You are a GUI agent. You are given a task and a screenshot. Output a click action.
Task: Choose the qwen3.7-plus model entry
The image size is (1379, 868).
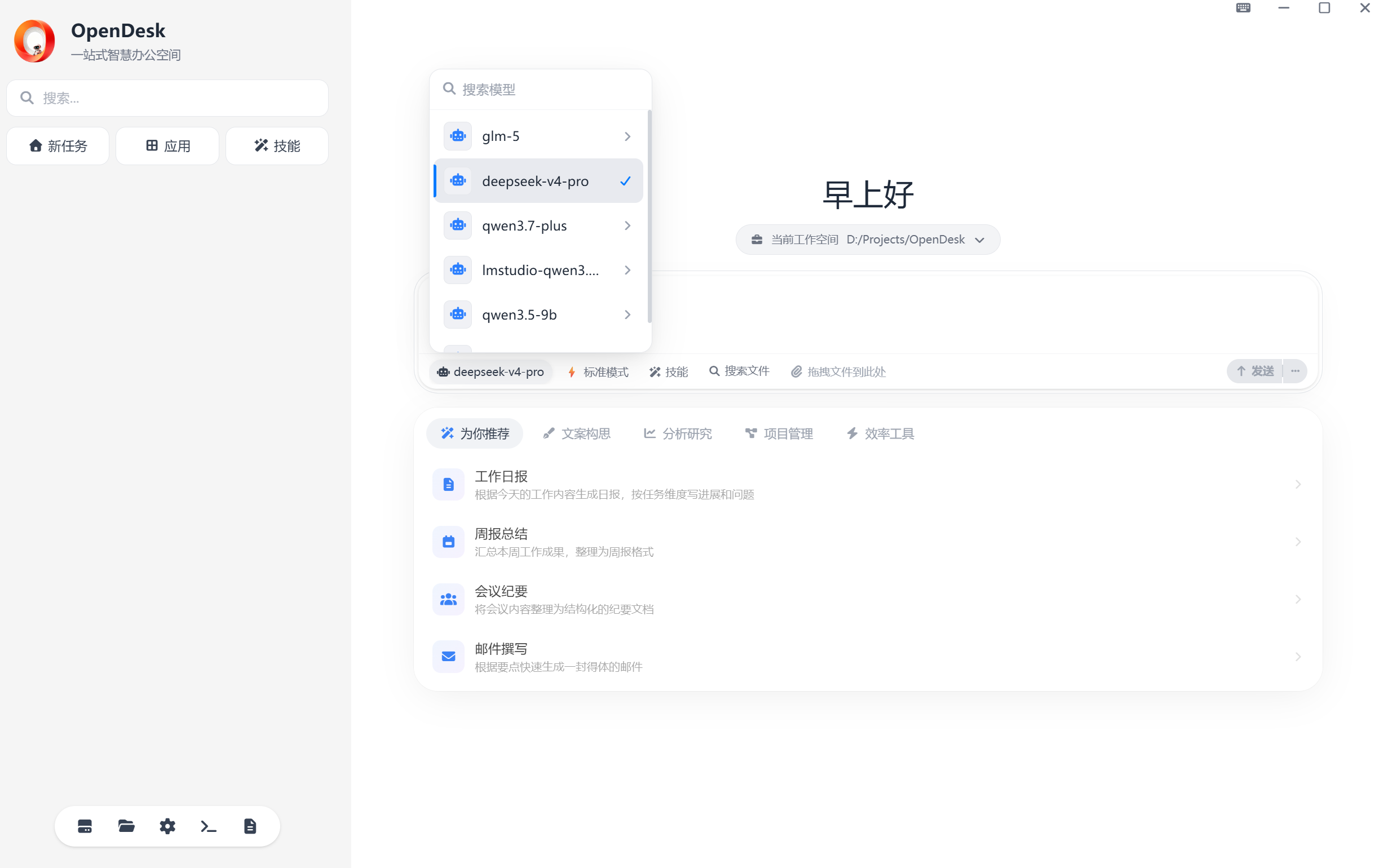538,225
